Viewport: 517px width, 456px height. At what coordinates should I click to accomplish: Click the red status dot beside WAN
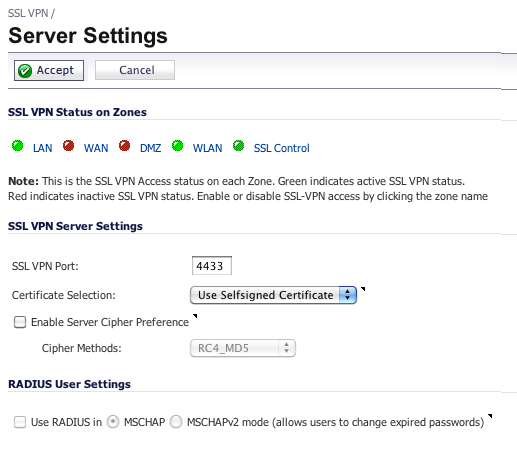click(68, 146)
